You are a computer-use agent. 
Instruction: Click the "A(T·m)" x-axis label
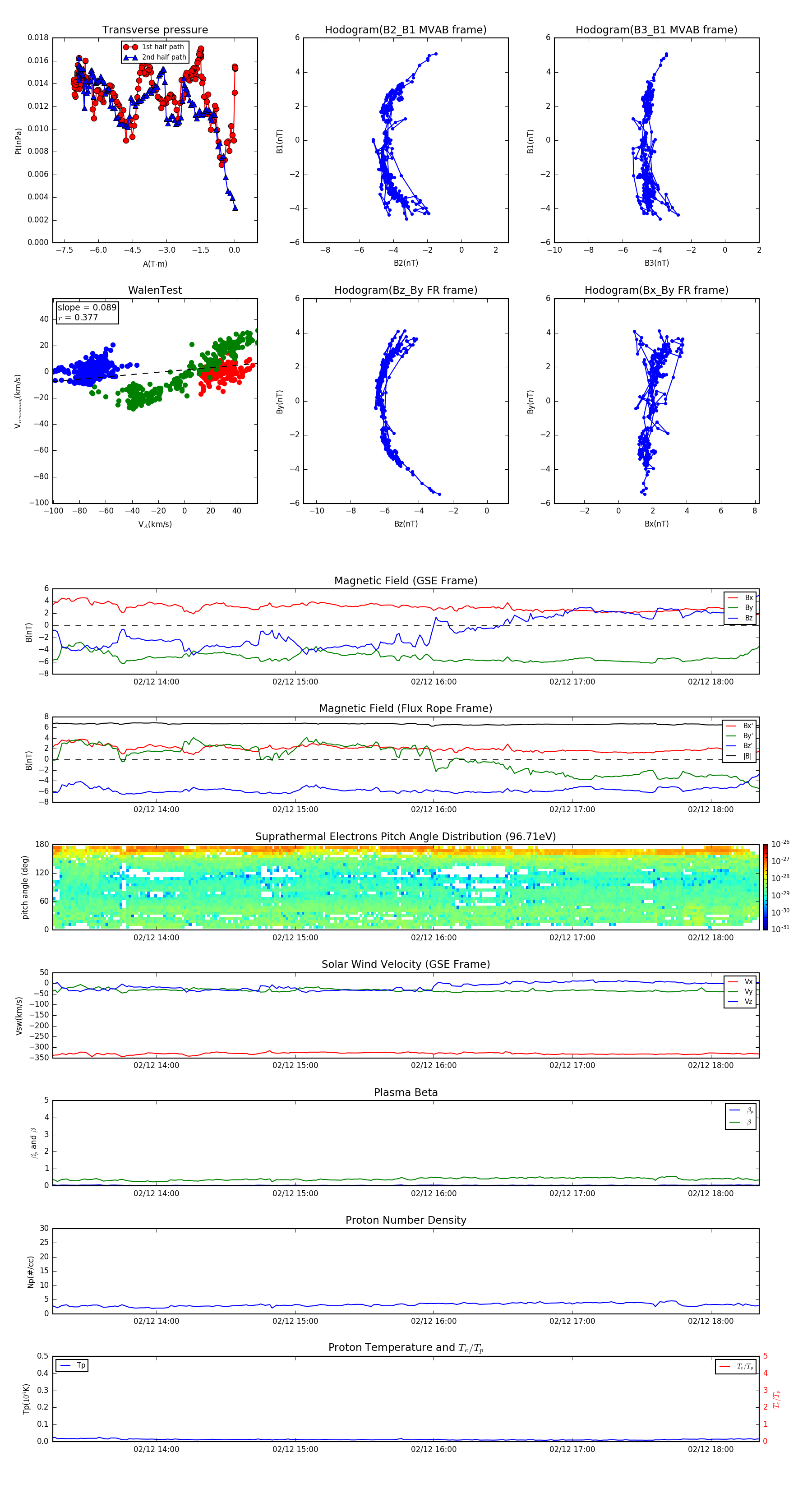155,264
